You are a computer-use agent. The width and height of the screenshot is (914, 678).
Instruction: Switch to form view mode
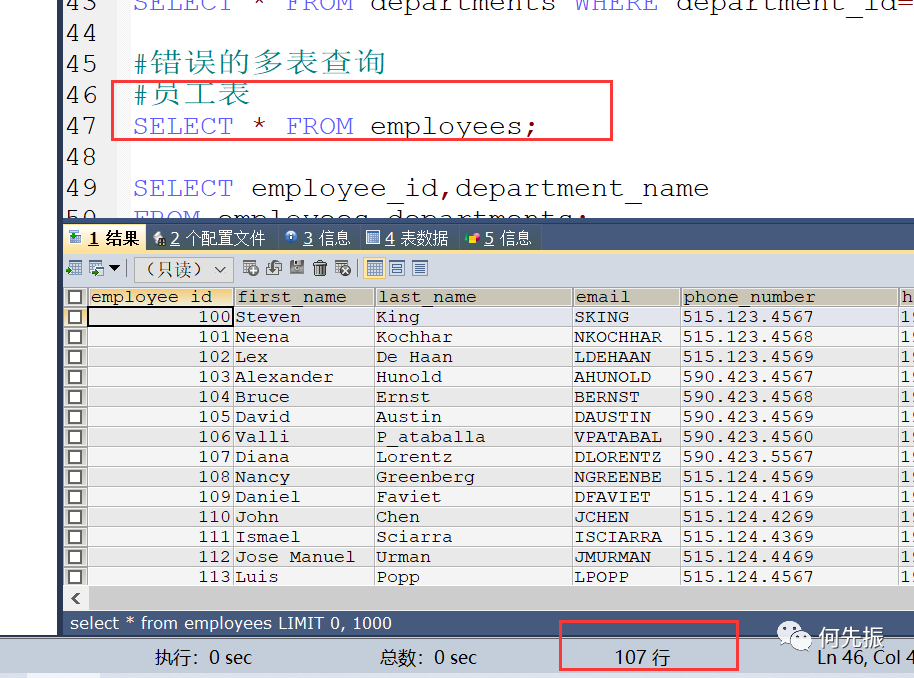point(398,268)
